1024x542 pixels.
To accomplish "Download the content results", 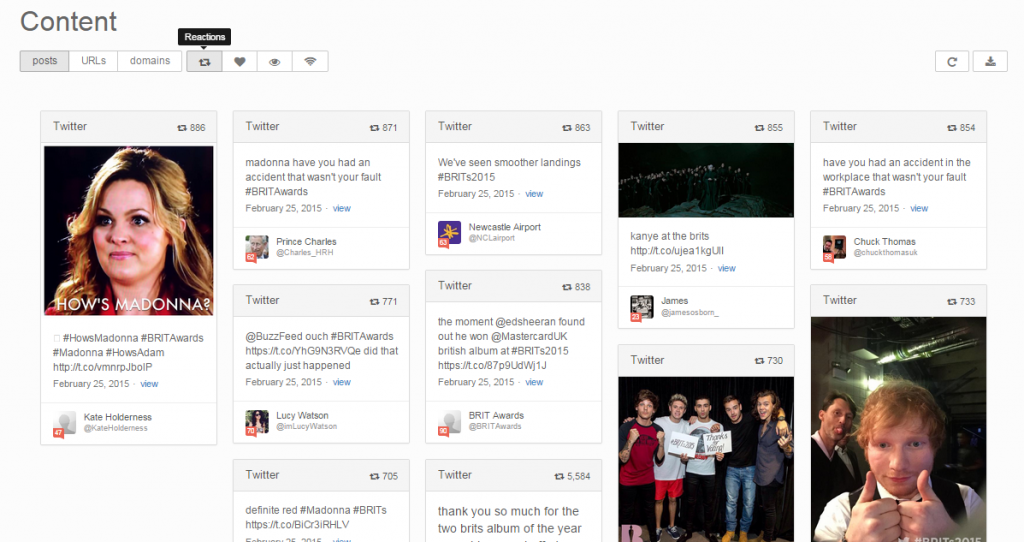I will click(990, 61).
